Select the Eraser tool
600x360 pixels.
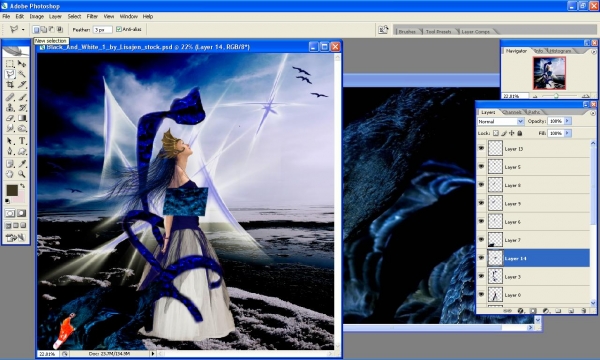(x=10, y=118)
